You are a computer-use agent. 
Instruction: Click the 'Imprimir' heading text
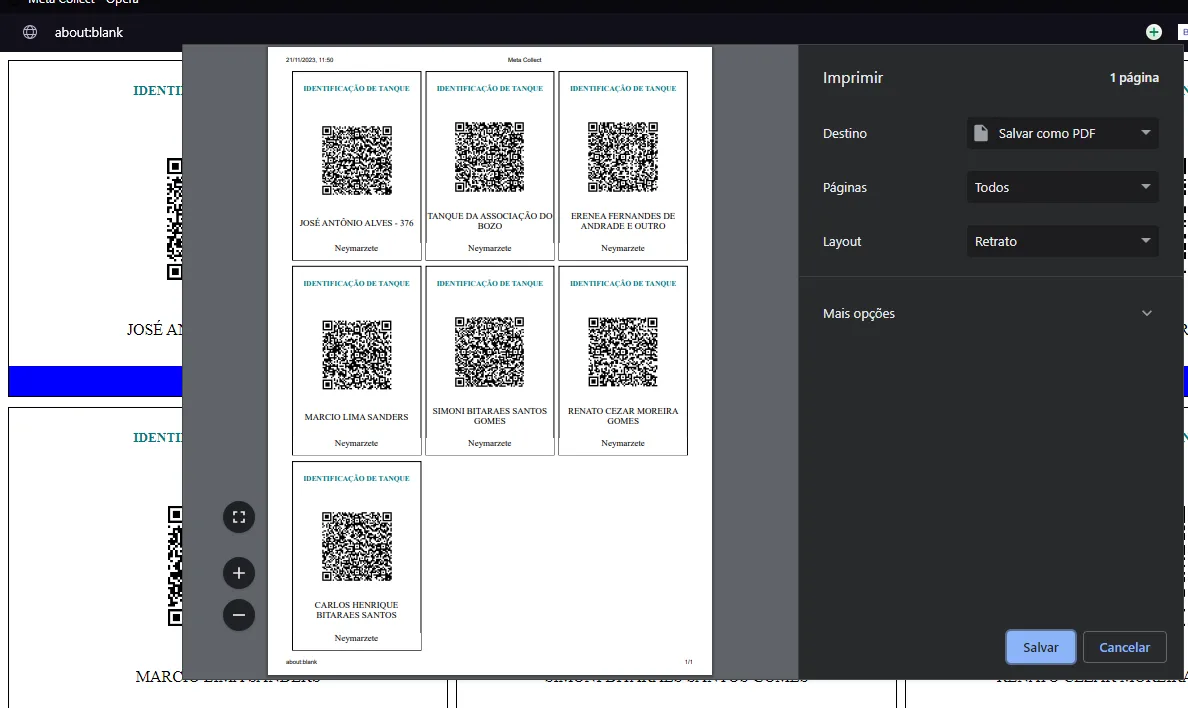[x=853, y=77]
